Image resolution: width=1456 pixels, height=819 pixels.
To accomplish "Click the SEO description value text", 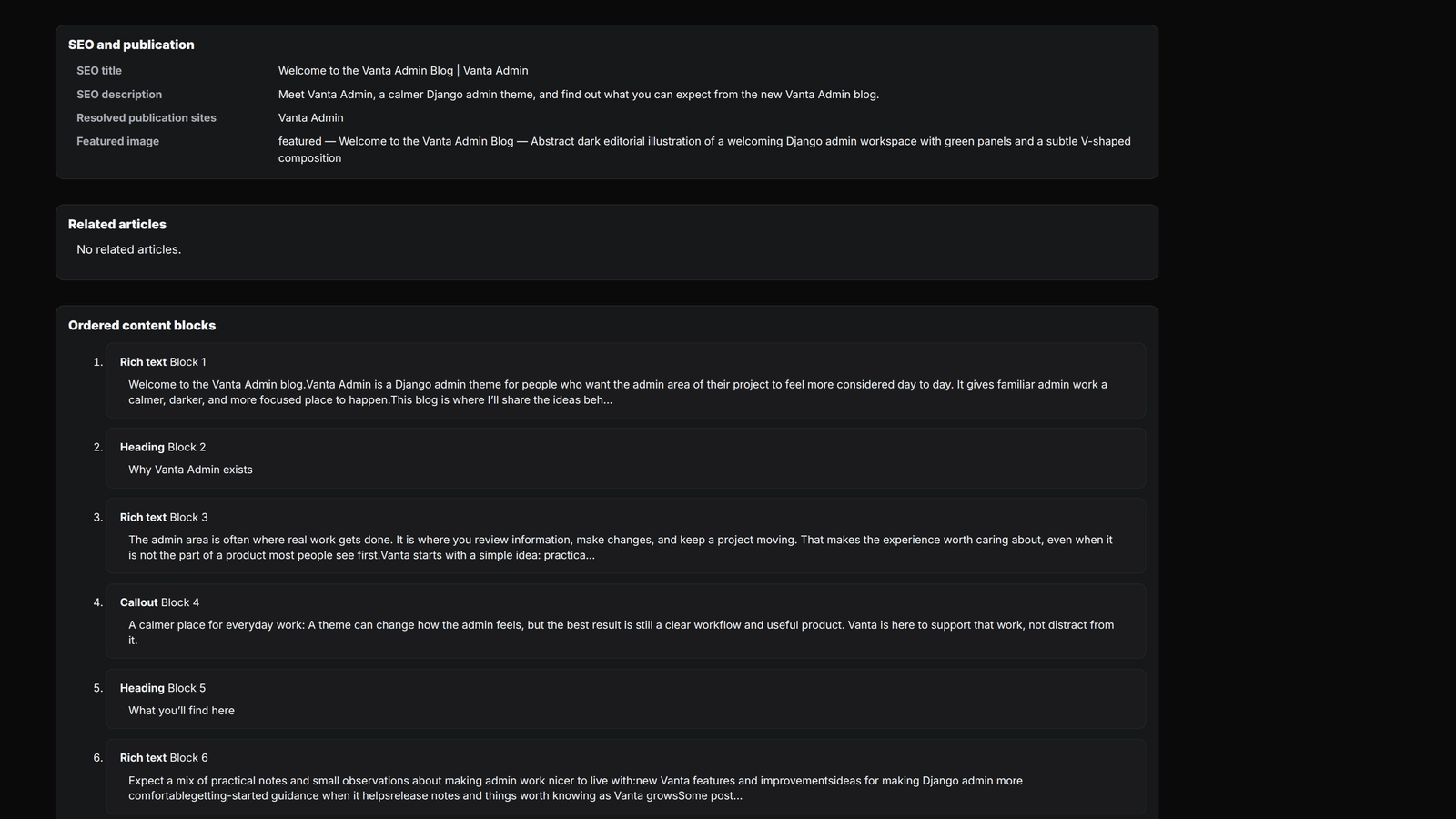I will [579, 95].
